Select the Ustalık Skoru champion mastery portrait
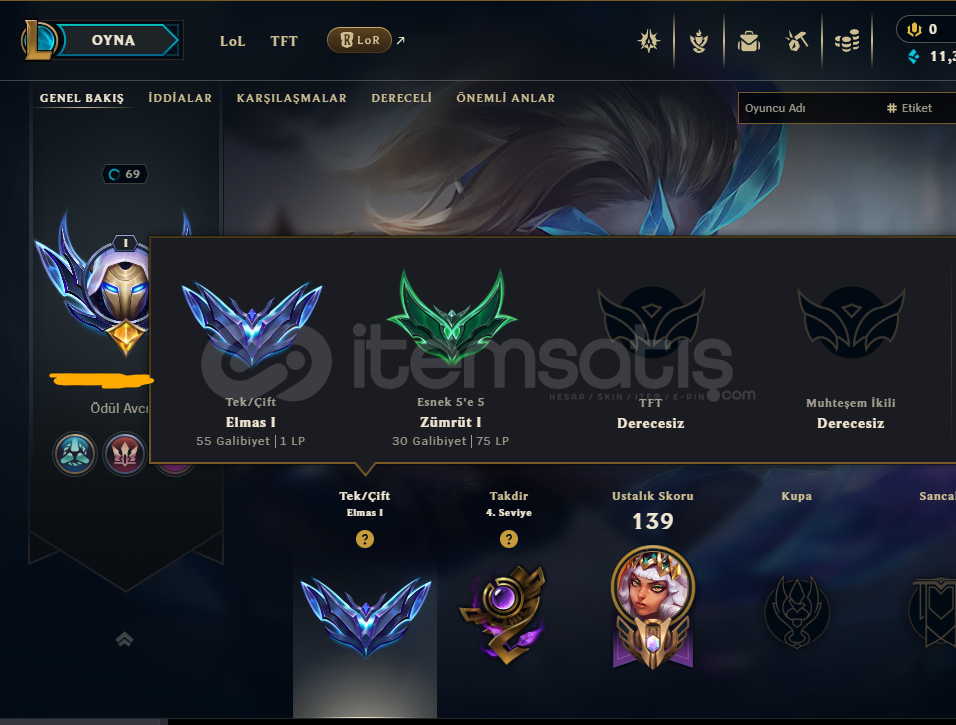 point(653,607)
